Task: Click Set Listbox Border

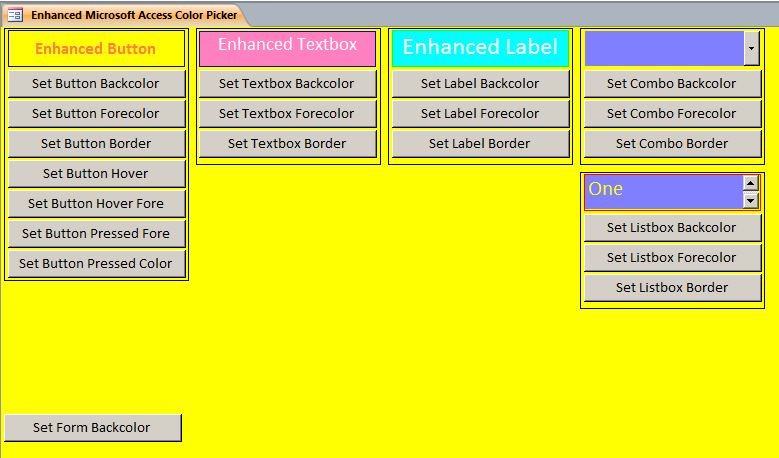Action: tap(673, 288)
